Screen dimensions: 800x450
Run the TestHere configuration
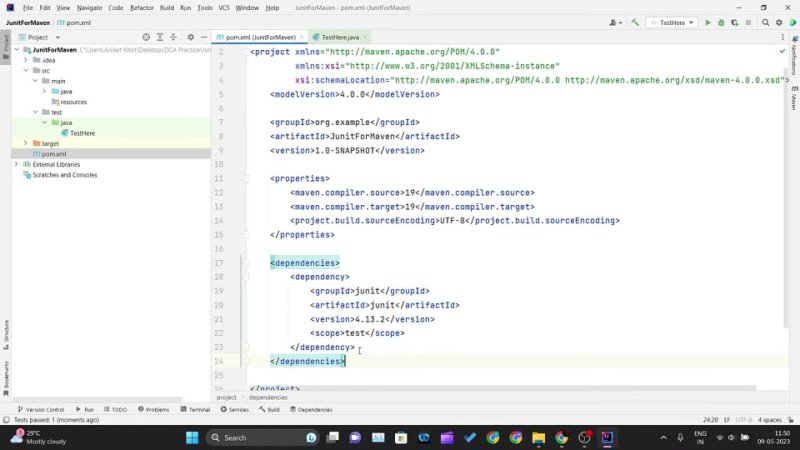click(x=708, y=22)
